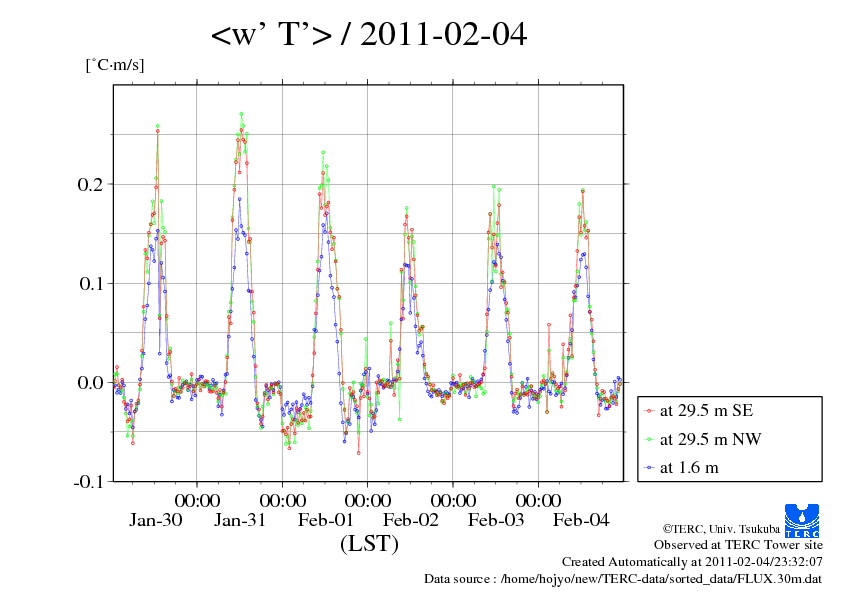This screenshot has width=842, height=595.
Task: Click the chart title "<w' T'> / 2011-02-04"
Action: [369, 34]
